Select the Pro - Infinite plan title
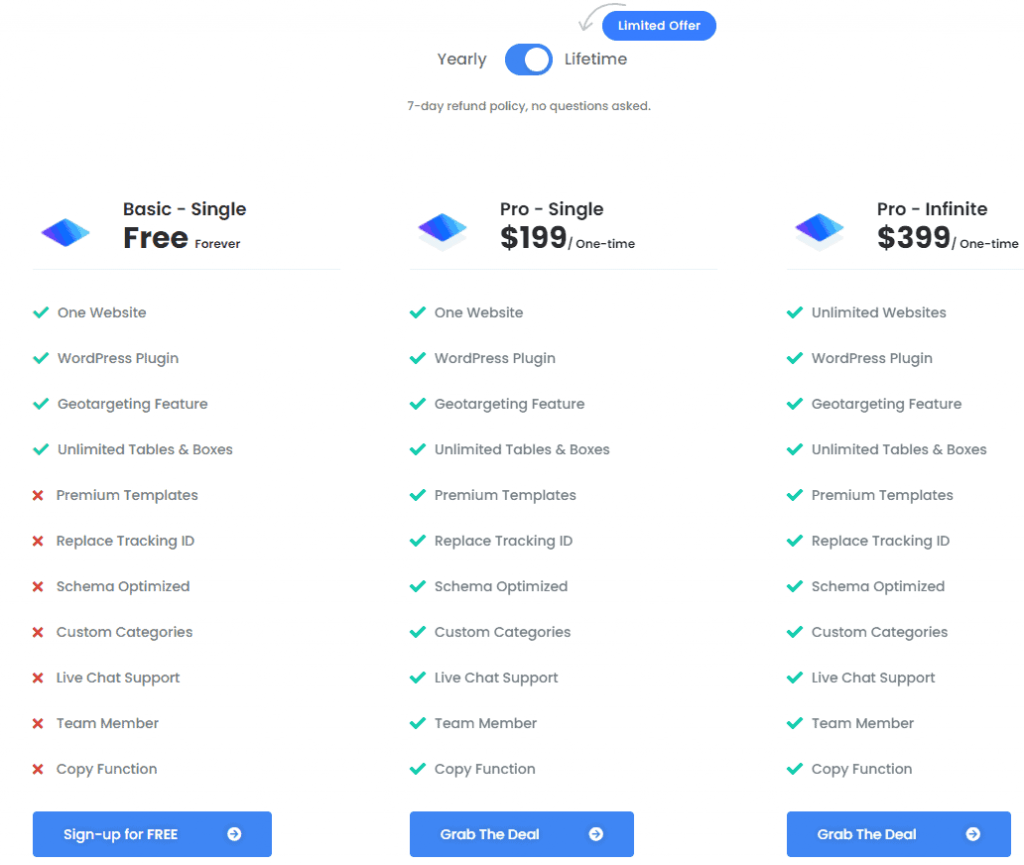Viewport: 1024px width, 865px height. pos(932,209)
